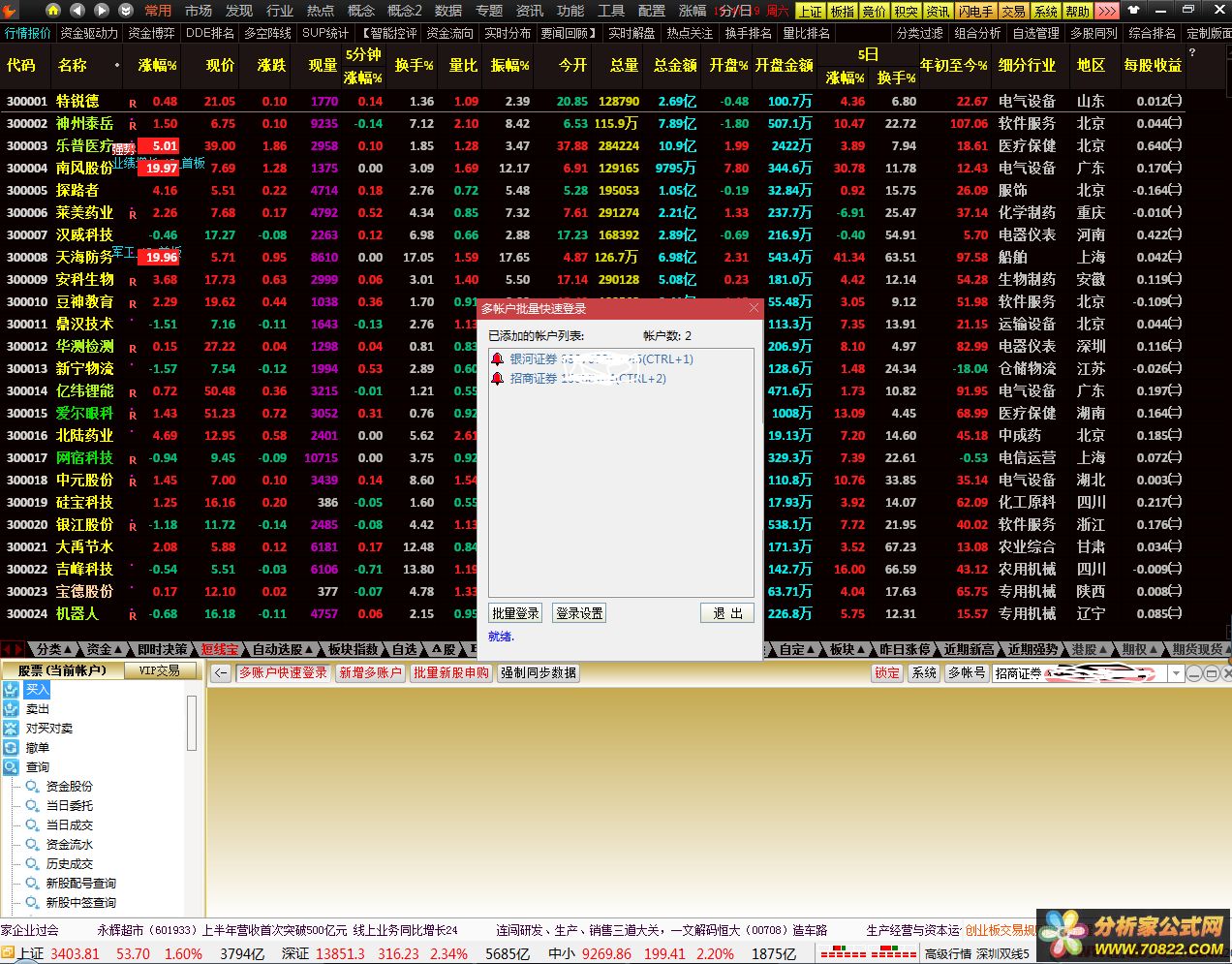Image resolution: width=1232 pixels, height=964 pixels.
Task: Click the red arrows icon left of 分类 tab
Action: (13, 649)
